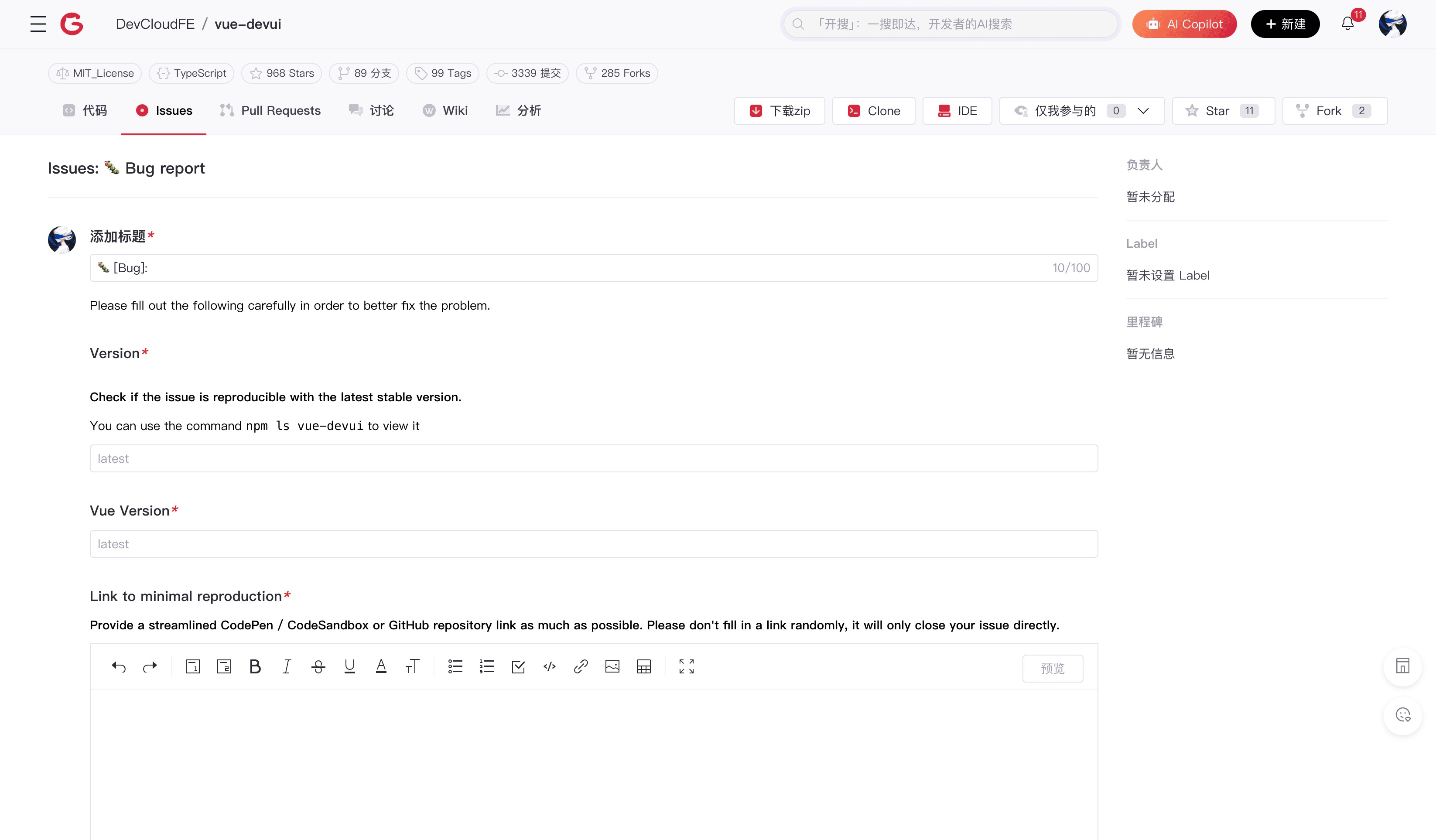The width and height of the screenshot is (1436, 840).
Task: Insert a table with the table icon
Action: (643, 666)
